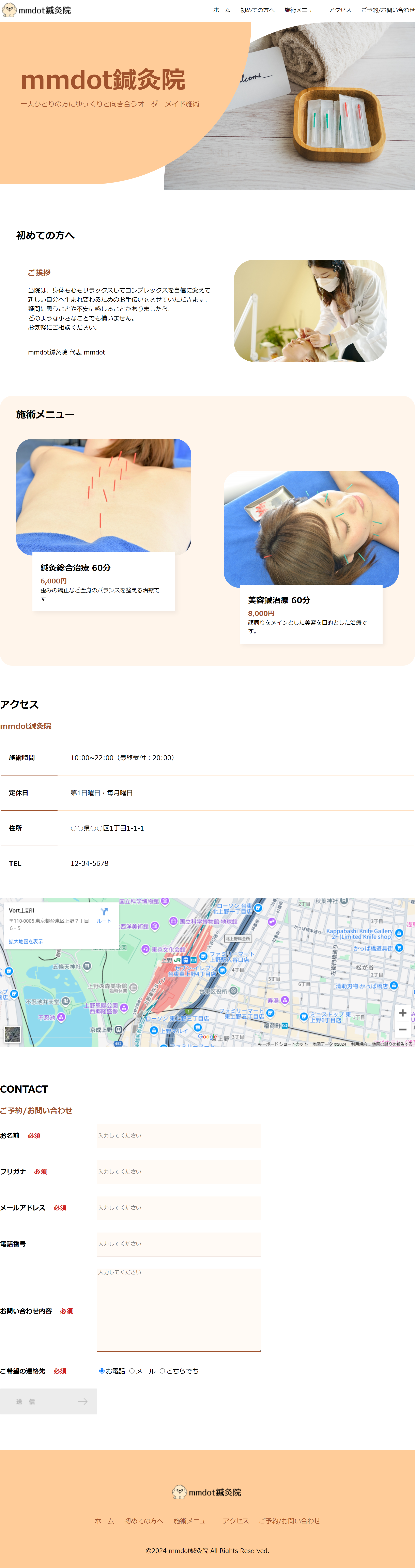415x1568 pixels.
Task: Click 清助刃物 かっぱ橋店 shop marker
Action: [394, 986]
